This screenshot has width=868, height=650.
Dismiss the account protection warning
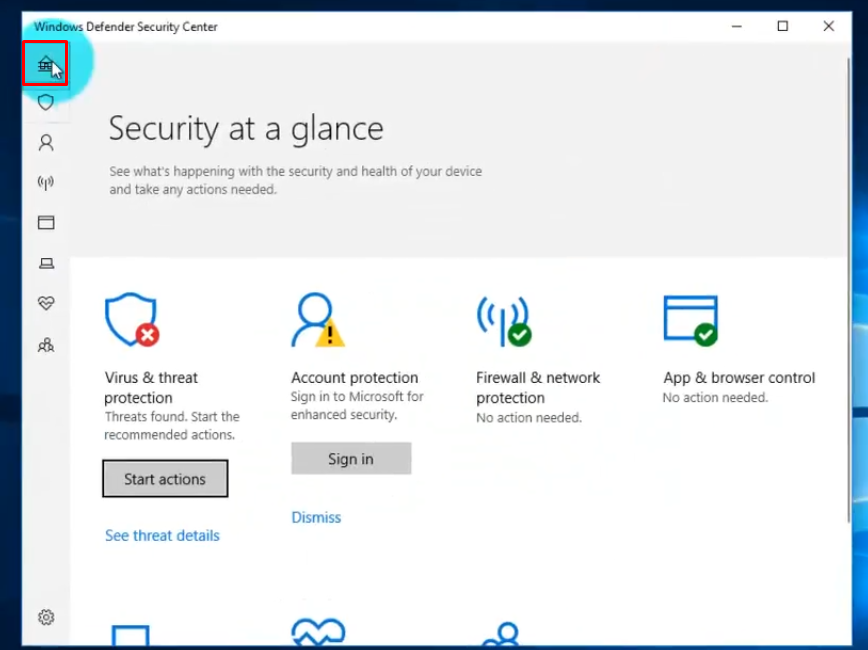316,517
